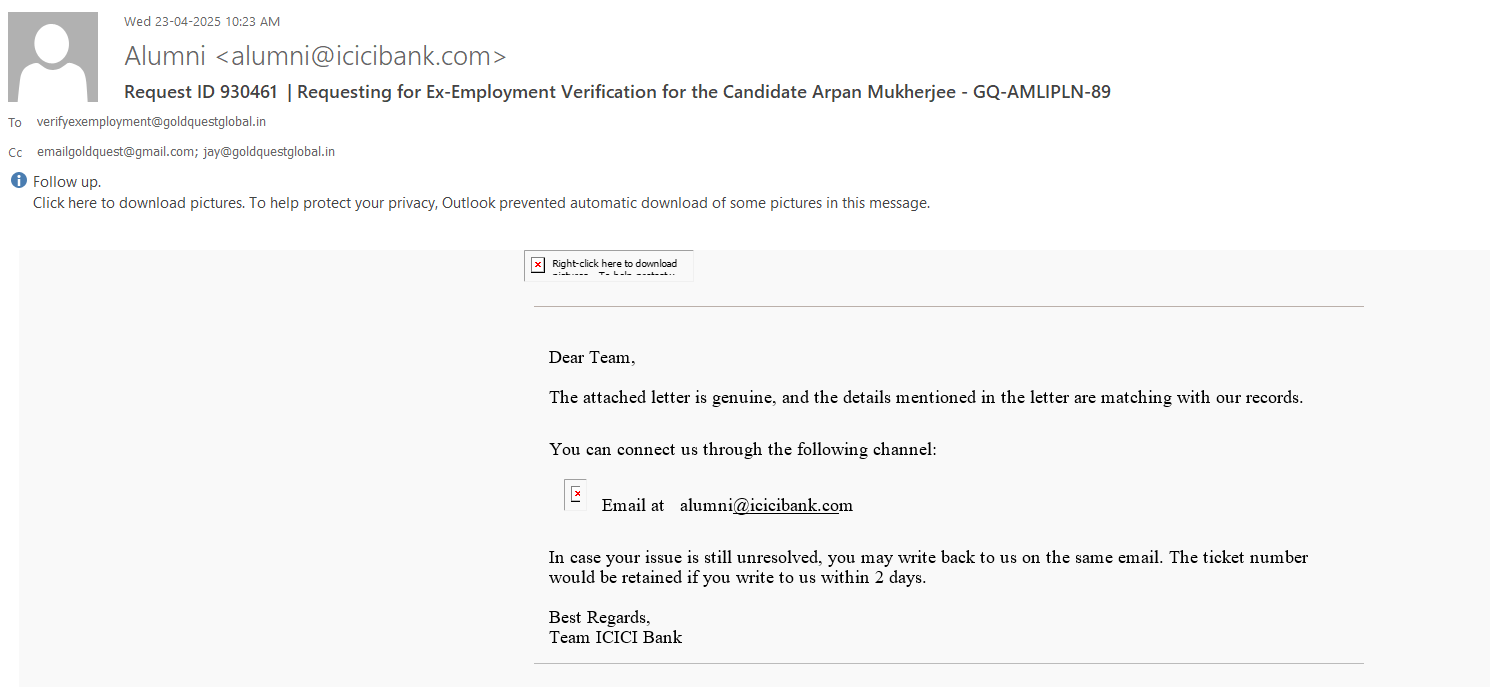Select Cc recipient emailgoldquest@gmail.com
Viewport: 1490px width, 687px height.
115,152
